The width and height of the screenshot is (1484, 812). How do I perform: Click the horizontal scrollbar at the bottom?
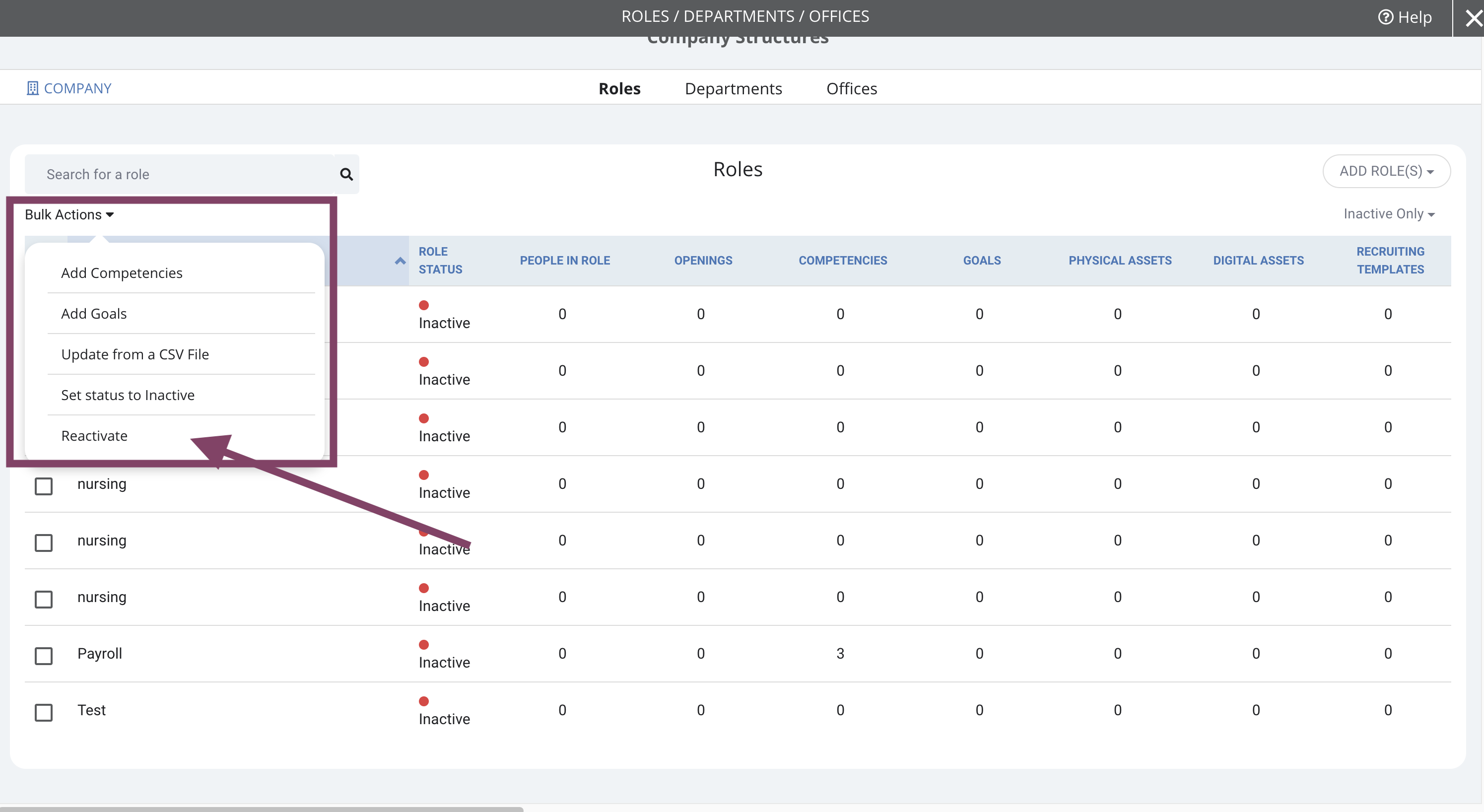[x=262, y=809]
